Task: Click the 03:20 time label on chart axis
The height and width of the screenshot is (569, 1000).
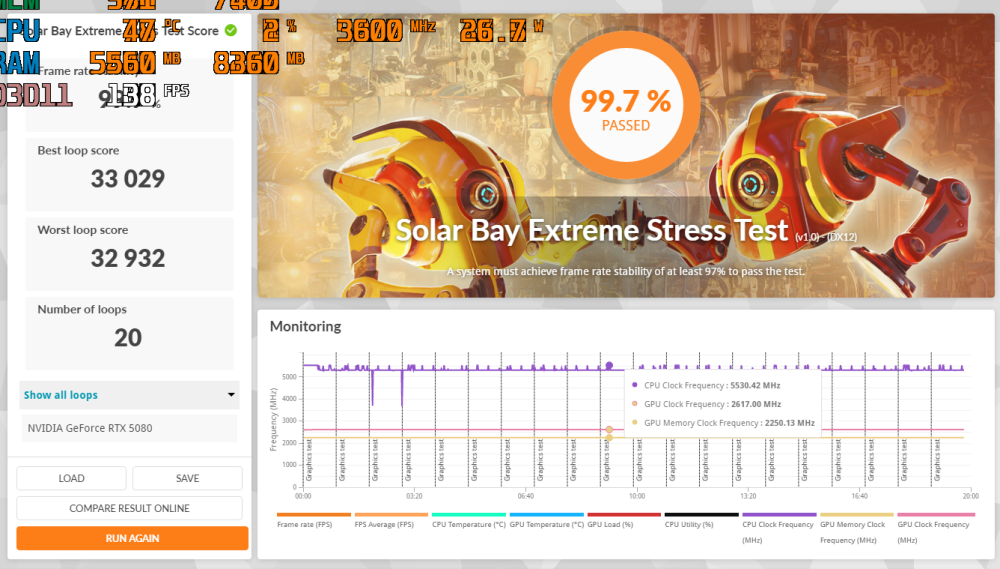Action: [x=414, y=496]
